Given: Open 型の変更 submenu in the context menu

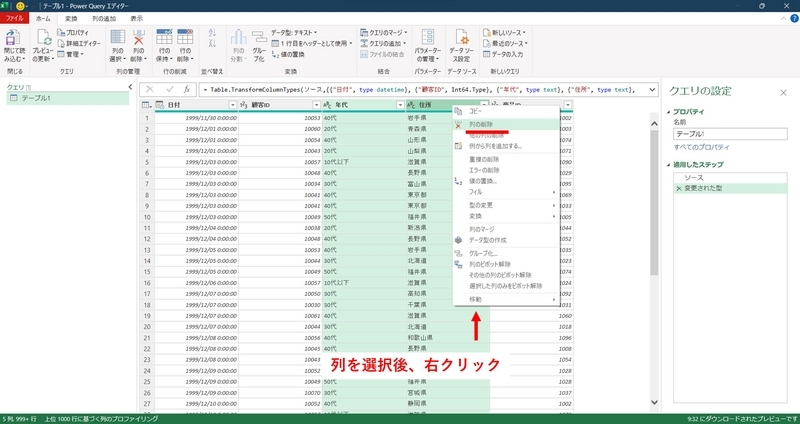Looking at the screenshot, I should click(x=506, y=205).
